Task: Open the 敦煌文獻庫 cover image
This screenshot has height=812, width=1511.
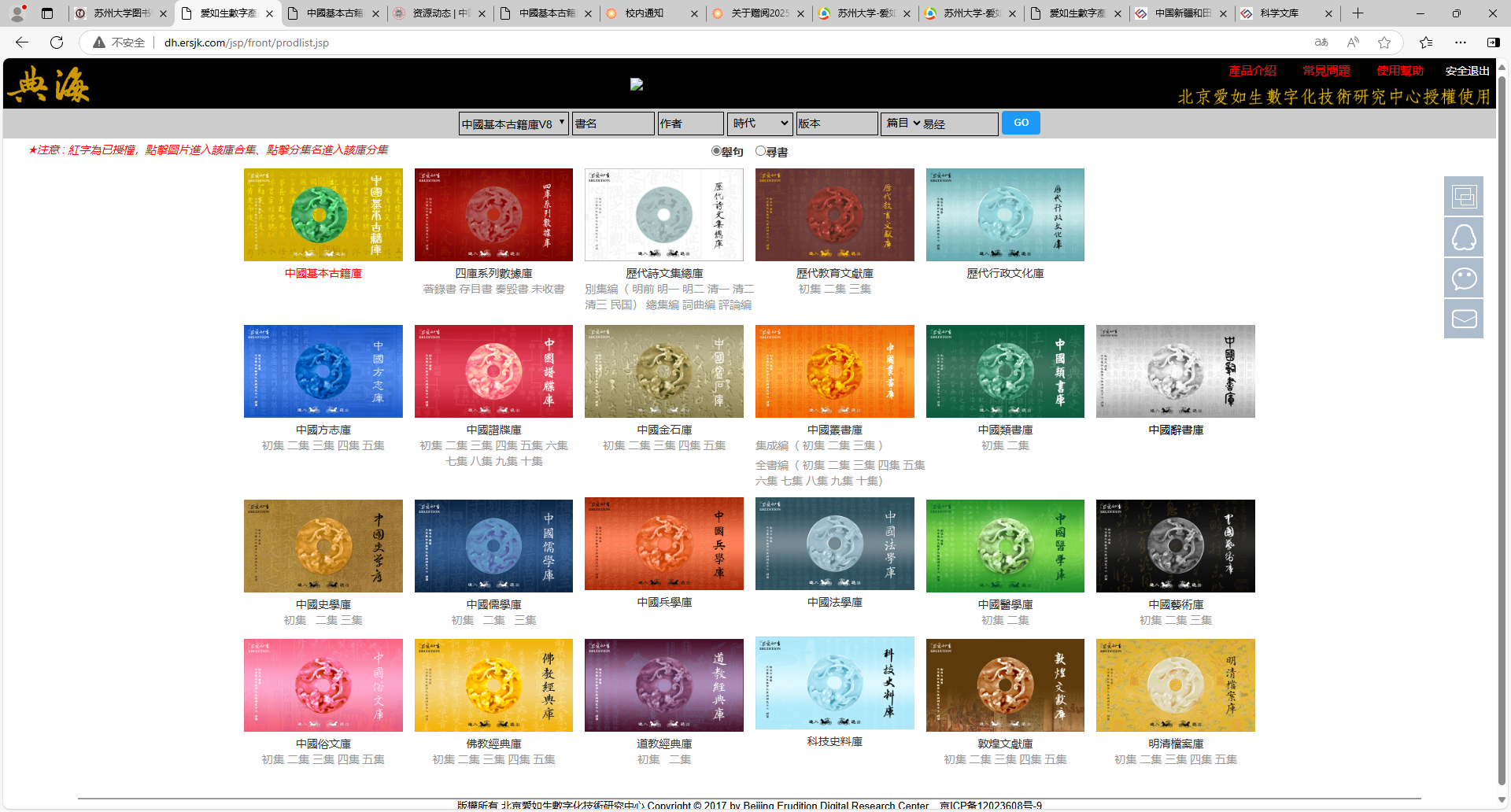Action: point(1005,685)
